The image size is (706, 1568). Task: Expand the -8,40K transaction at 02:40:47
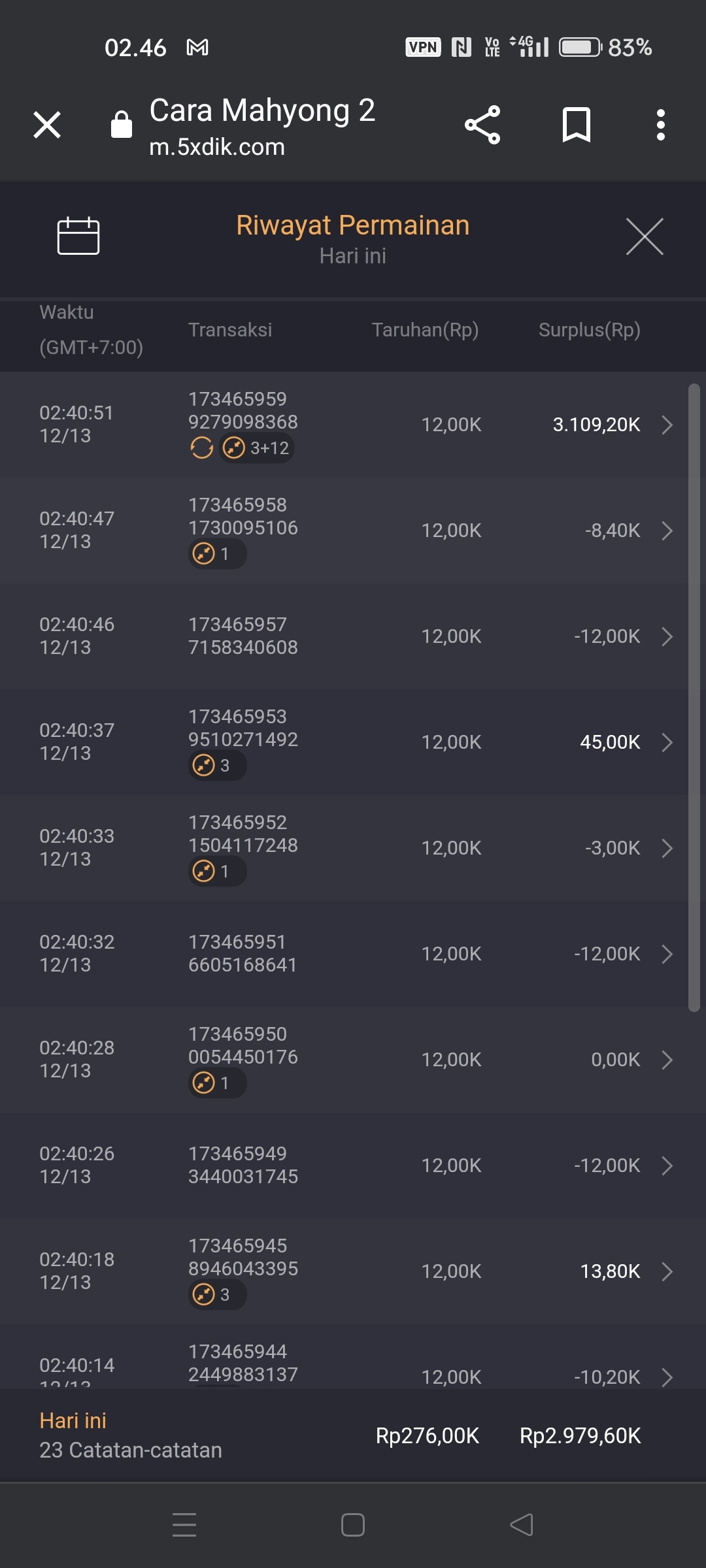pos(667,531)
